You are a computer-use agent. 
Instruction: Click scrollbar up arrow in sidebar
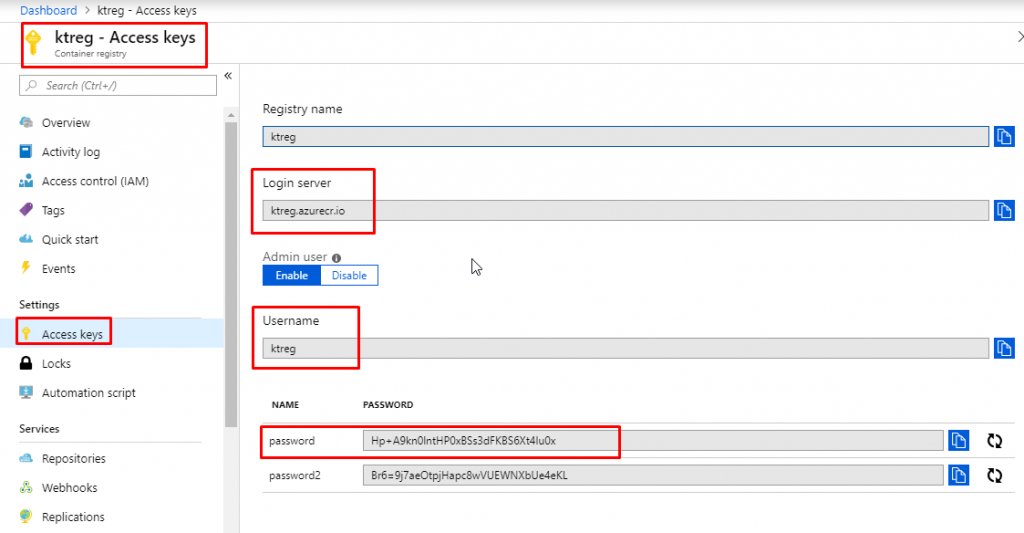coord(231,115)
